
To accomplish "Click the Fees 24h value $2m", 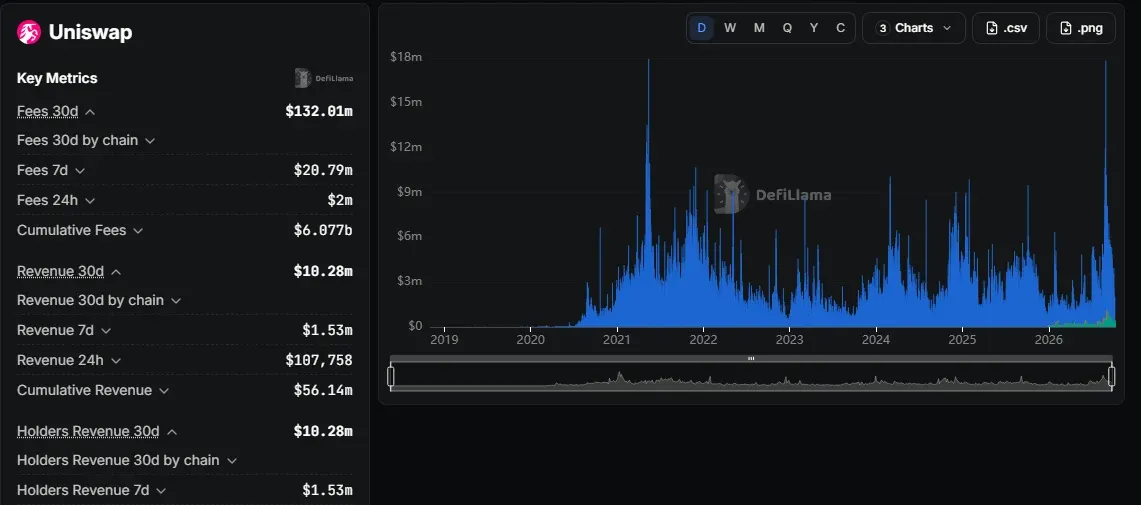I will 340,200.
